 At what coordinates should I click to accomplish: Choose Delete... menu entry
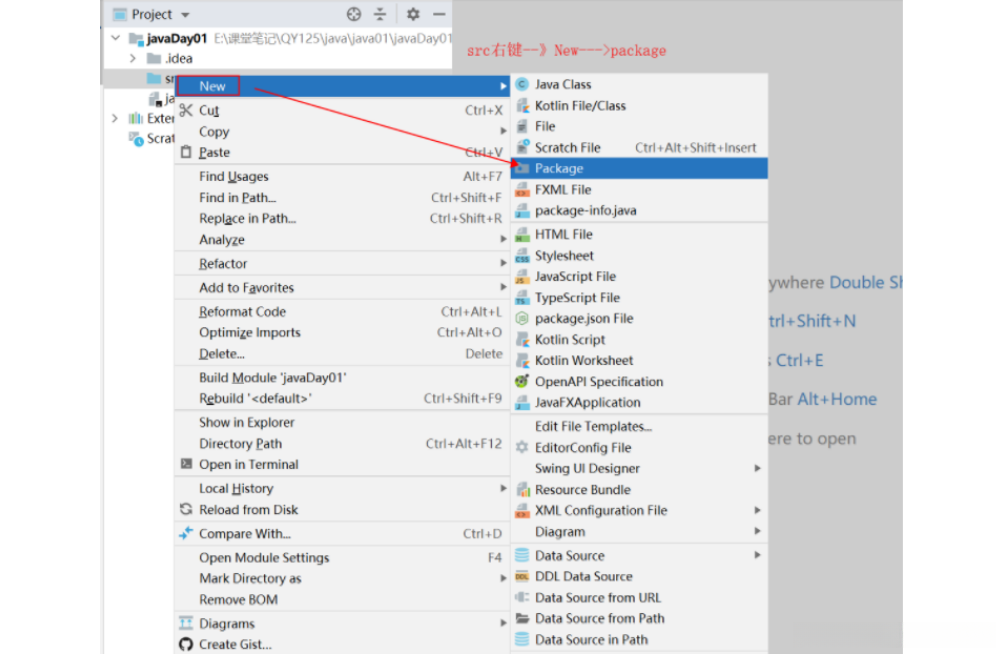(342, 354)
